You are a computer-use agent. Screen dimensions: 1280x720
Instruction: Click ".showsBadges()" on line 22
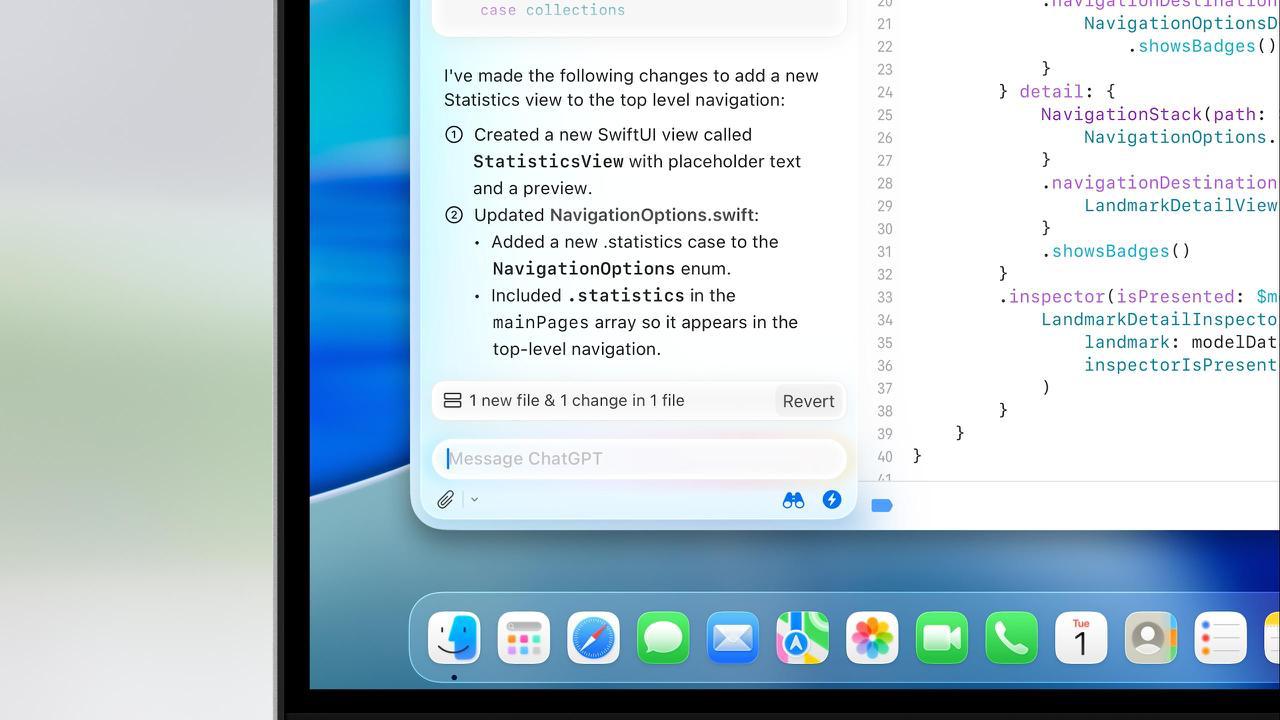pos(1203,46)
